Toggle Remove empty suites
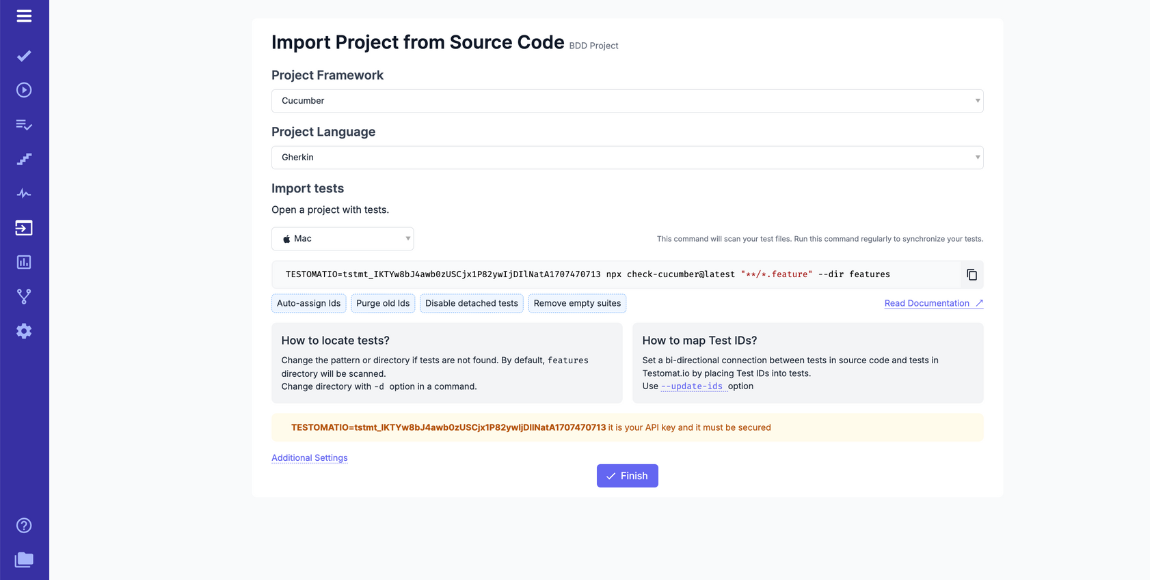Image resolution: width=1150 pixels, height=580 pixels. point(577,302)
